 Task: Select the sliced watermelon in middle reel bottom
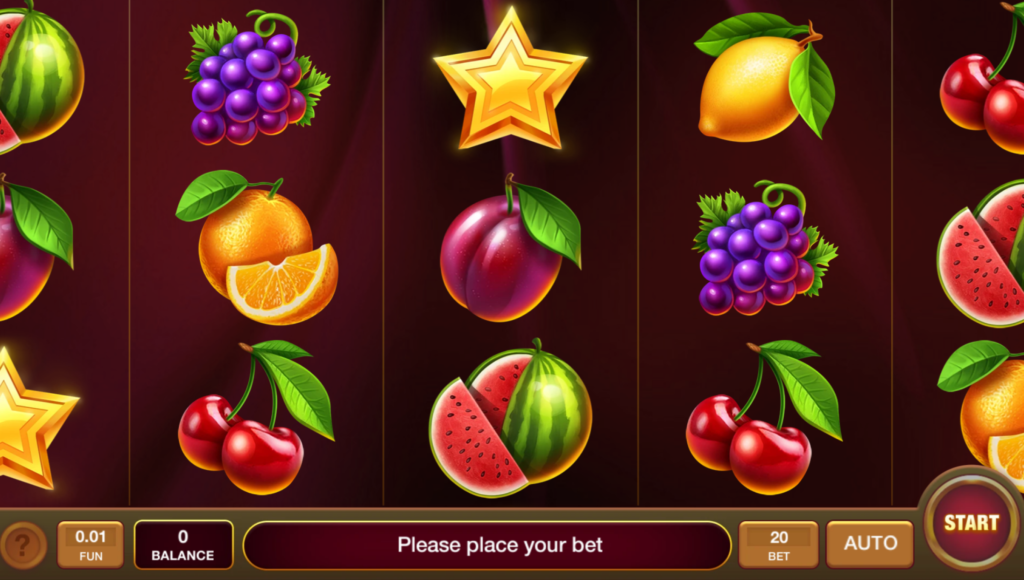click(x=510, y=418)
